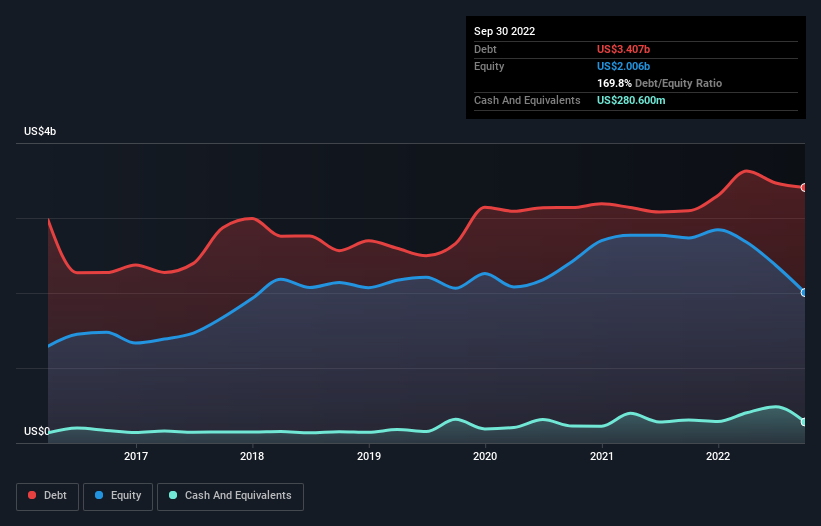Click the blue Equity endpoint marker
Viewport: 821px width, 526px height.
(x=804, y=293)
